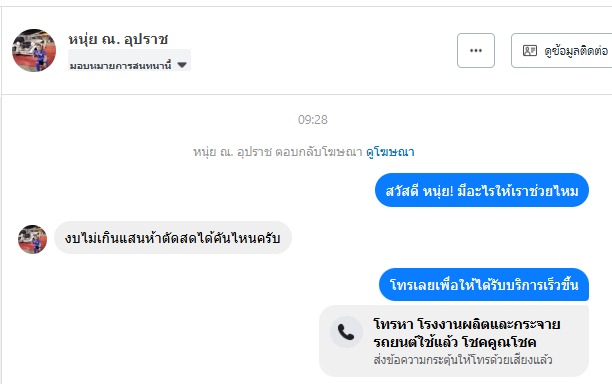Open the โทรหา โรงงานผลิตและกระจายรถยนต์ใช้แล้ว call card
The image size is (612, 384).
point(454,341)
